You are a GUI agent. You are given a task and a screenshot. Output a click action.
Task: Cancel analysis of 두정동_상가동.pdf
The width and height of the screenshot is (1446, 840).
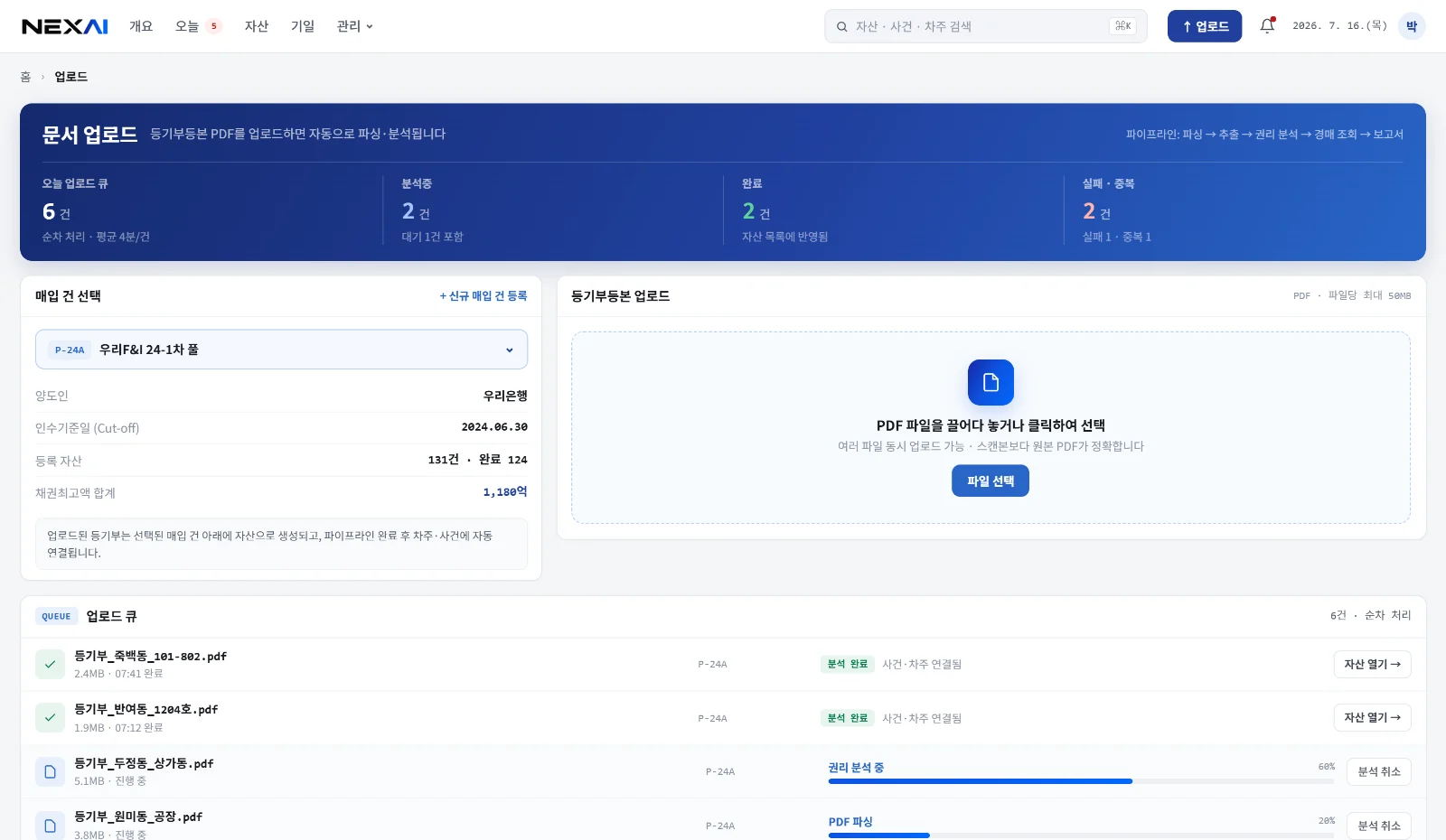[x=1379, y=771]
